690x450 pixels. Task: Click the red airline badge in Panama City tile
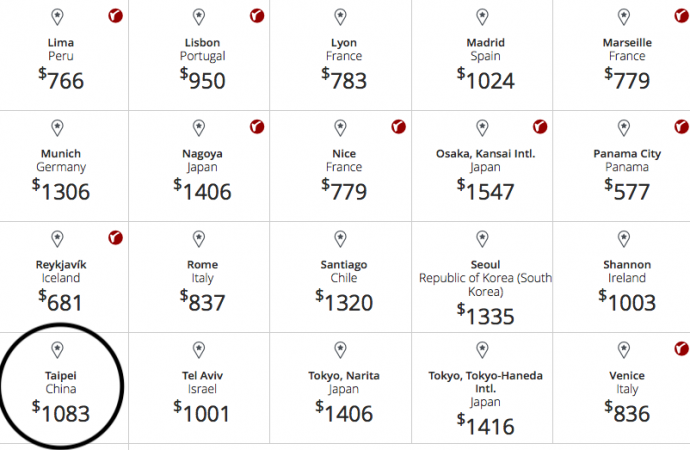(x=681, y=127)
